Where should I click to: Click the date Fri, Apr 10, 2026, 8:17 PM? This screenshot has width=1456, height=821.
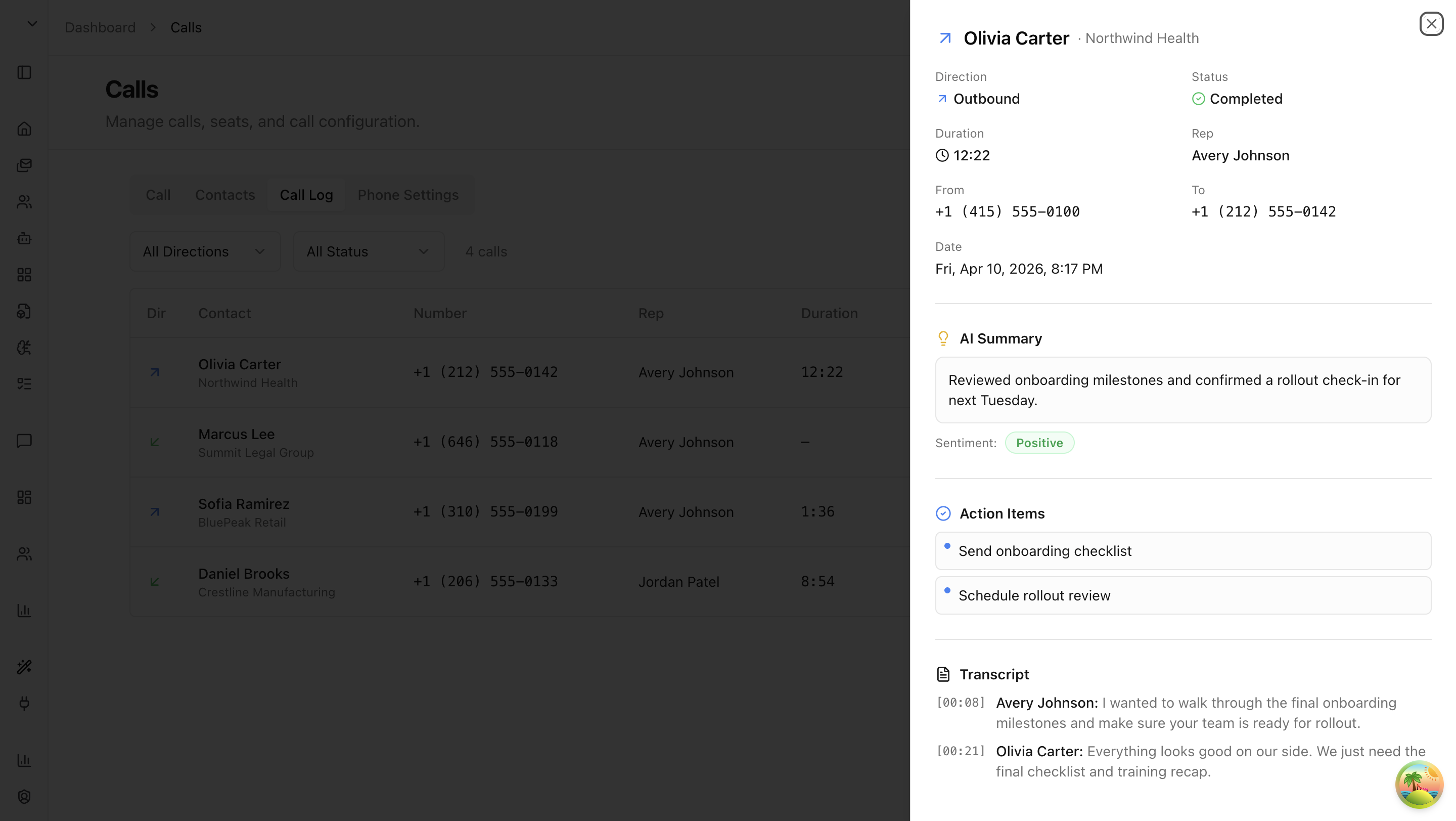(1019, 269)
